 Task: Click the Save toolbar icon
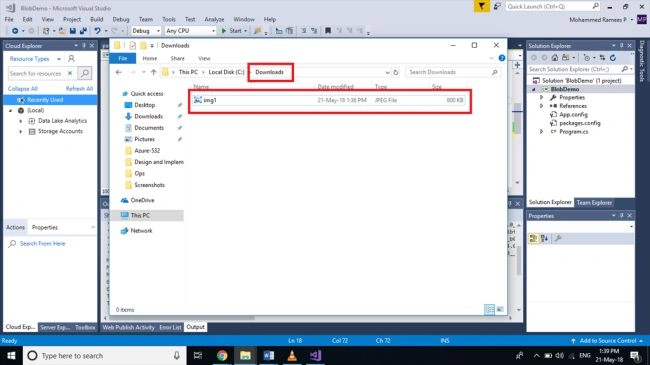pos(73,31)
